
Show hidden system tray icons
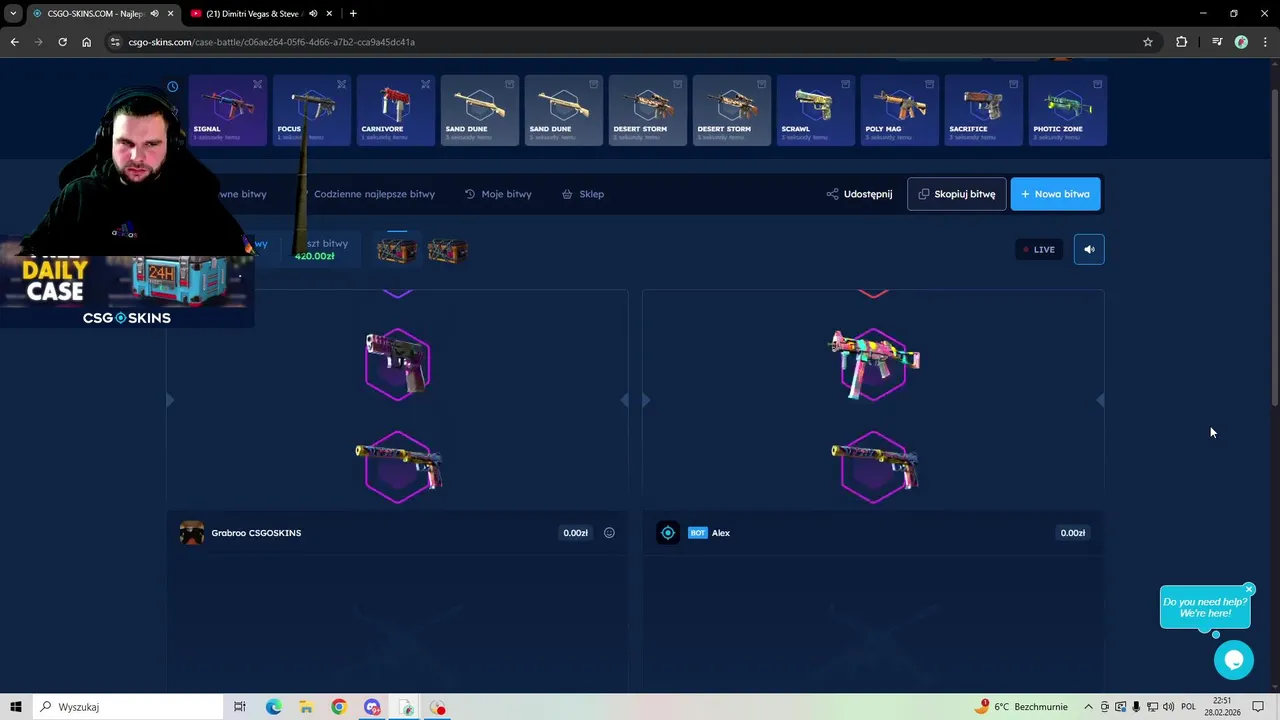tap(1088, 707)
